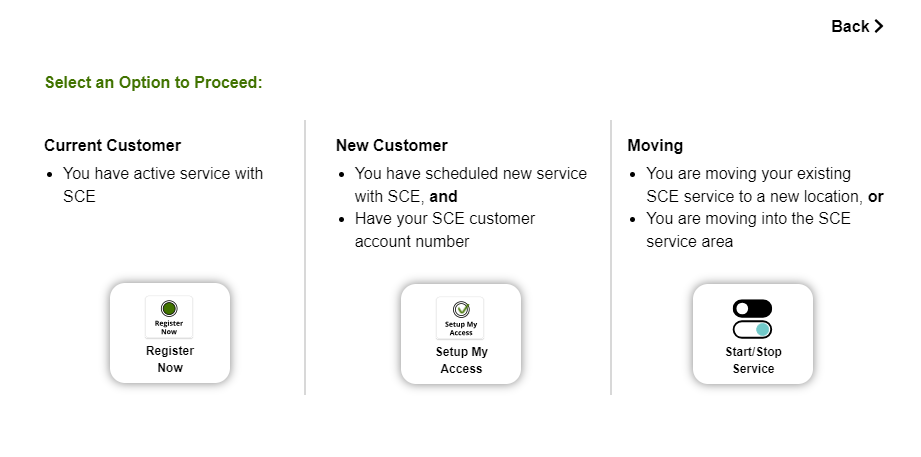
Task: Click the teal toggle in Start/Stop Service icon
Action: pyautogui.click(x=752, y=330)
